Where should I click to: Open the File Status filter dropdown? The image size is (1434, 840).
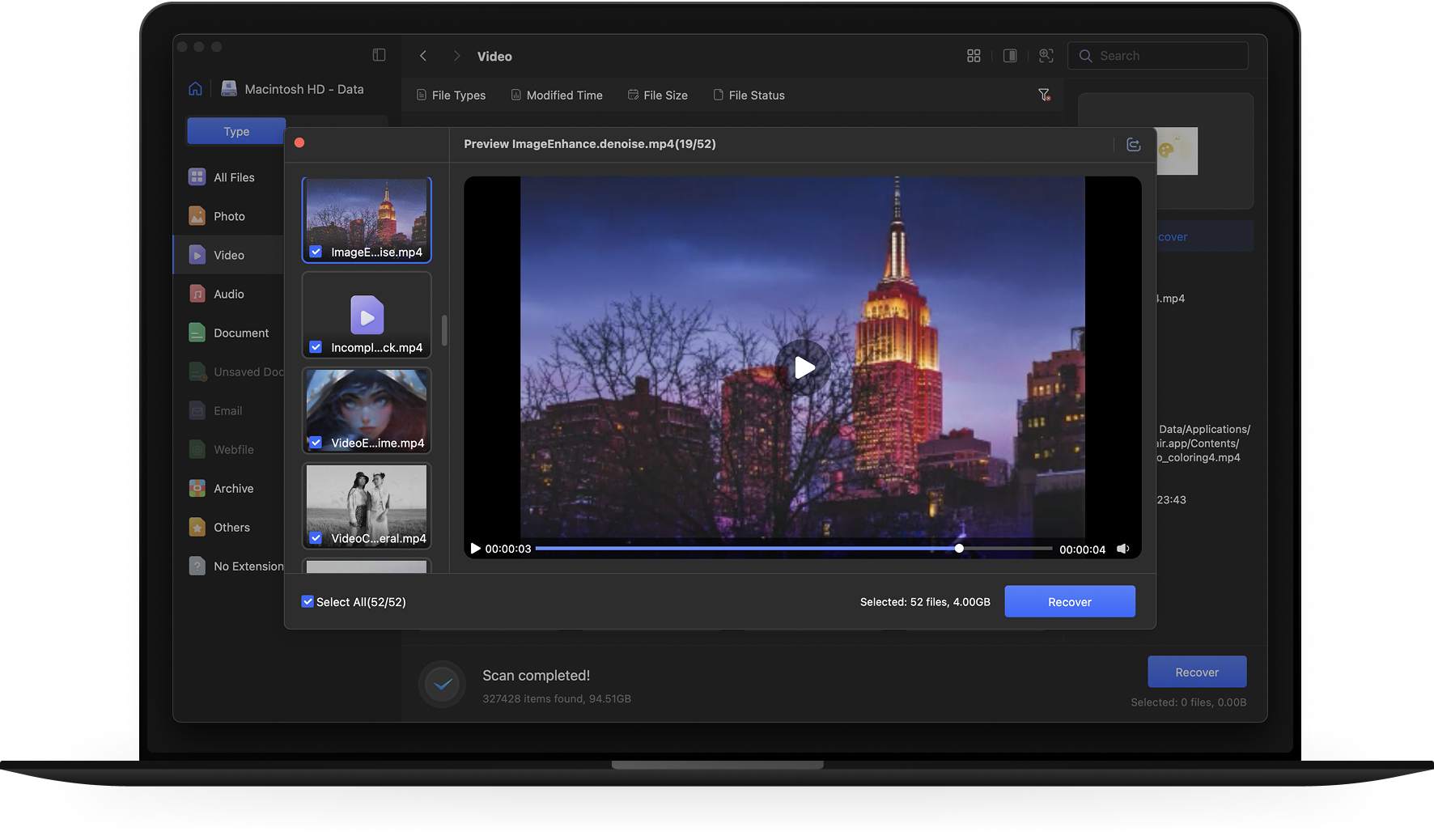point(749,95)
